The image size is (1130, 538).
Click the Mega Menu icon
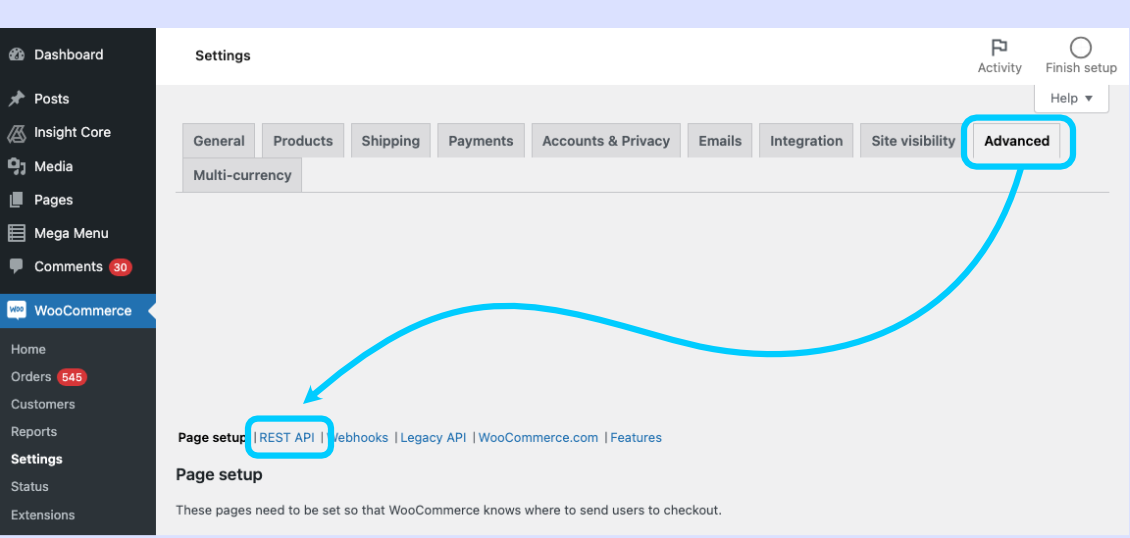click(x=17, y=233)
